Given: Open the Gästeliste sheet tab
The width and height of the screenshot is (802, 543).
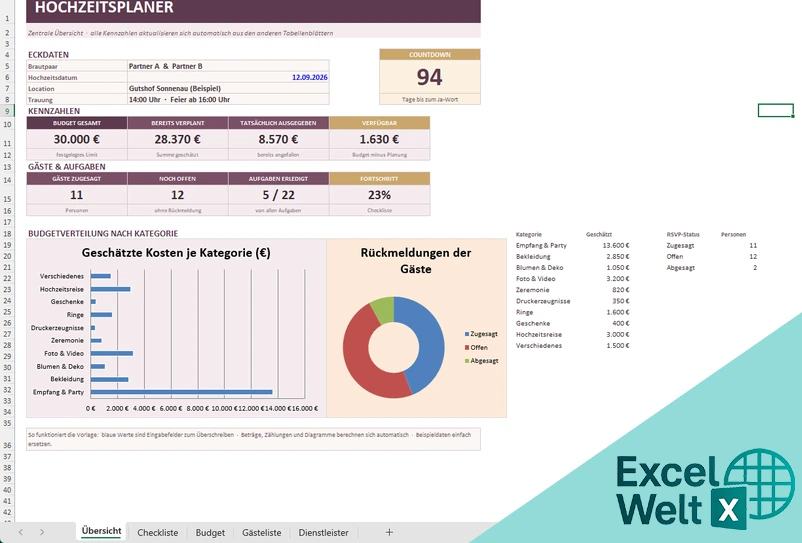Looking at the screenshot, I should [261, 532].
